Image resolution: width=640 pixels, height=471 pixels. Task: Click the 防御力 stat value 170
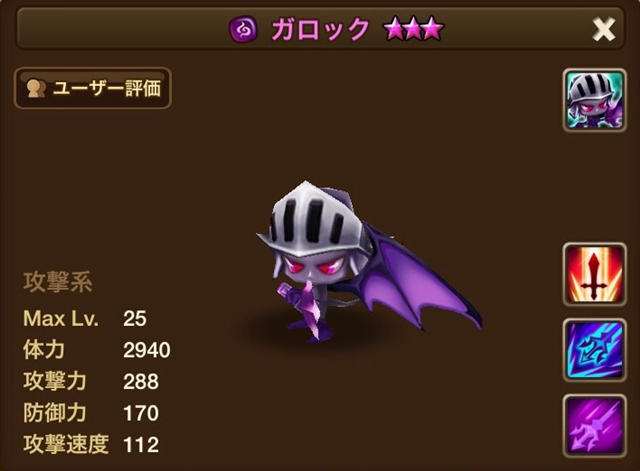(x=141, y=413)
